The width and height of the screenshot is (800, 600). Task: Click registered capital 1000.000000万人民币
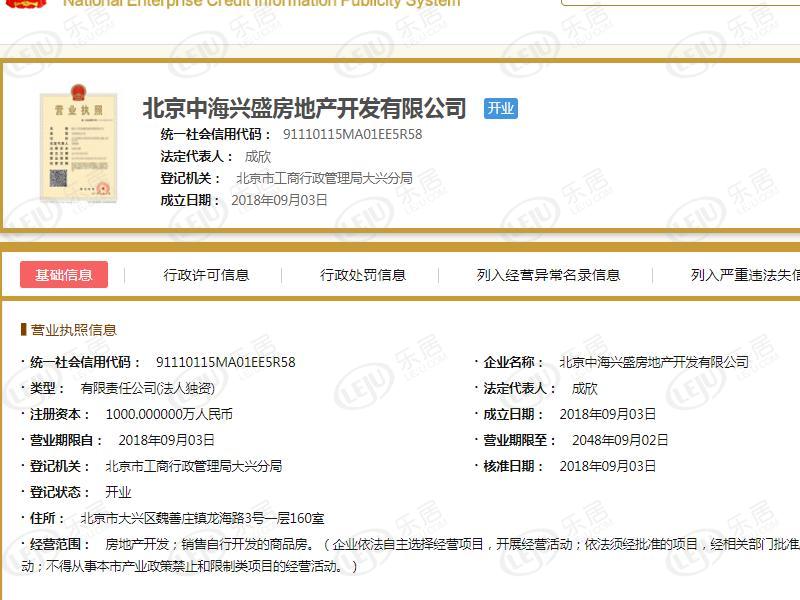[169, 414]
